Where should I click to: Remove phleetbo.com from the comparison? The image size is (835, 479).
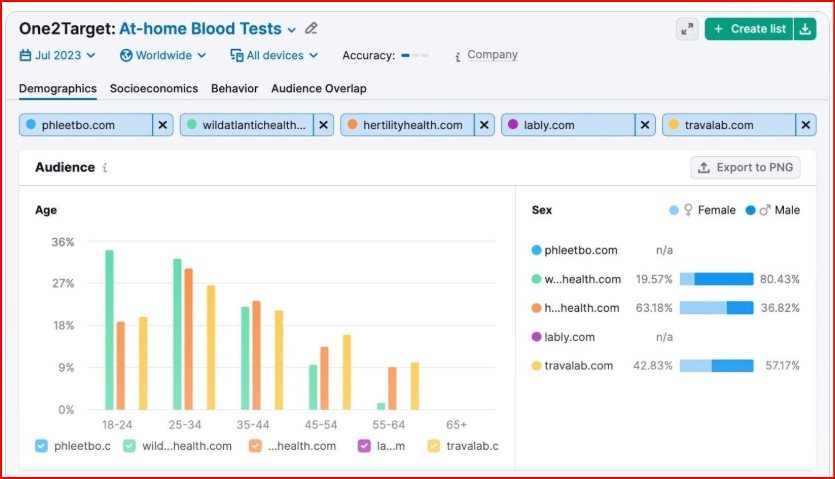(162, 125)
